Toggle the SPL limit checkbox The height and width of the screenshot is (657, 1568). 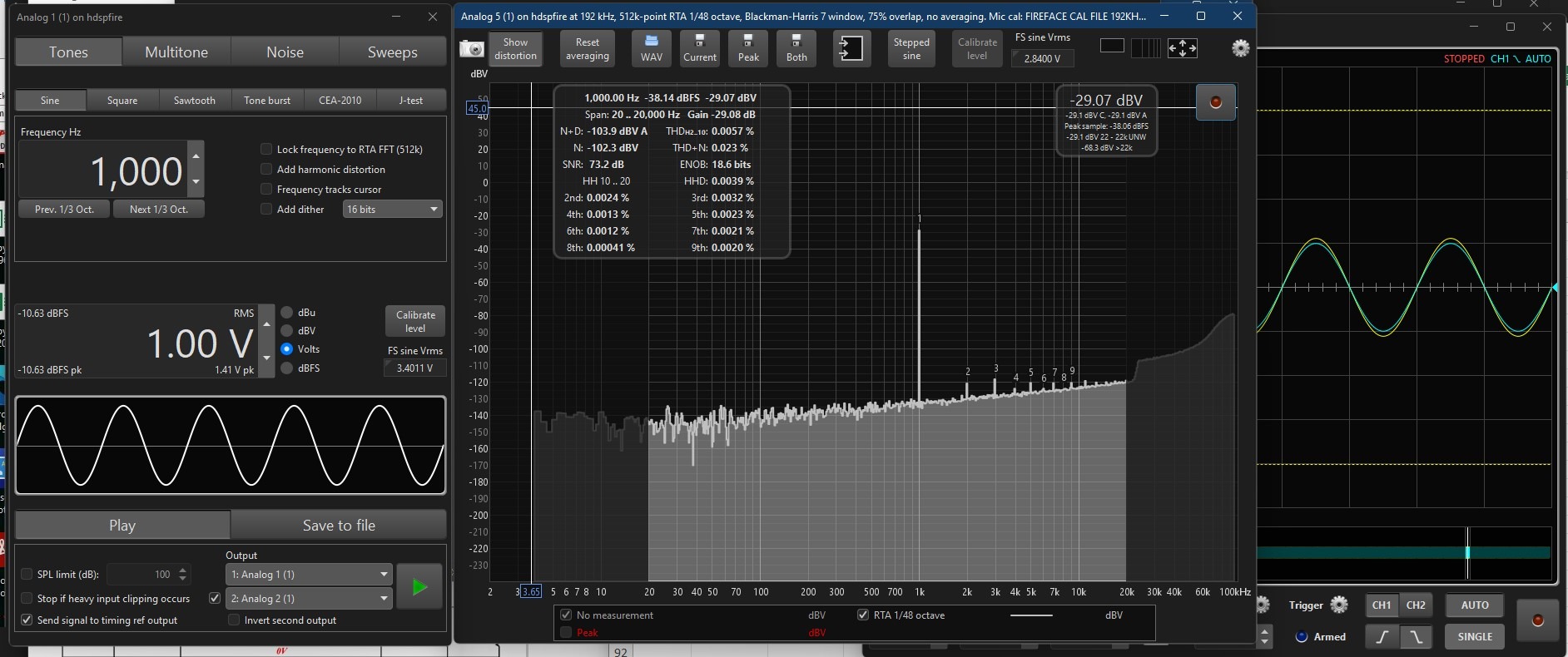(x=27, y=574)
